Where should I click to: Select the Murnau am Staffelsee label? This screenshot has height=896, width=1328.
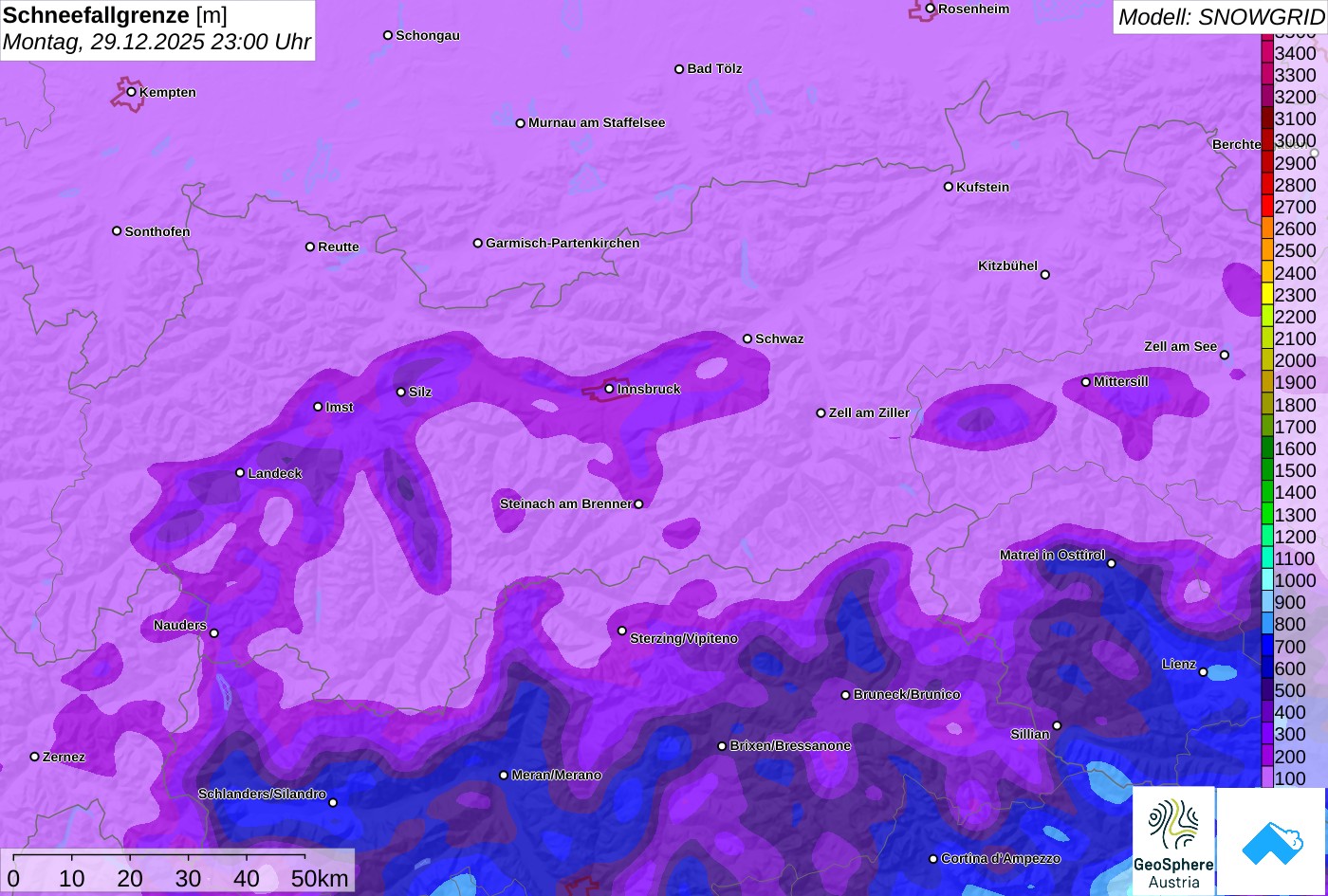pos(597,122)
